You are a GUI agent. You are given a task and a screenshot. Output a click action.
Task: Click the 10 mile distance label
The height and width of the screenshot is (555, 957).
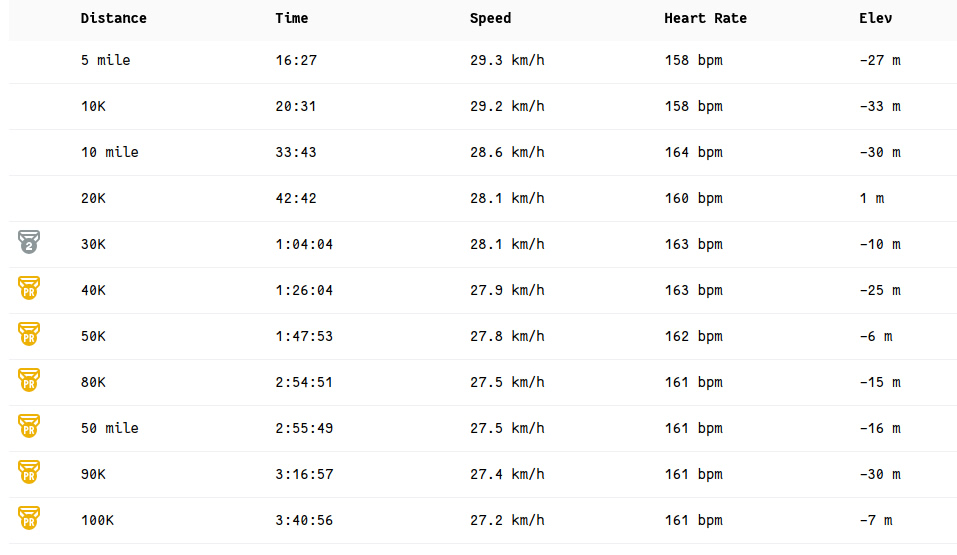109,152
